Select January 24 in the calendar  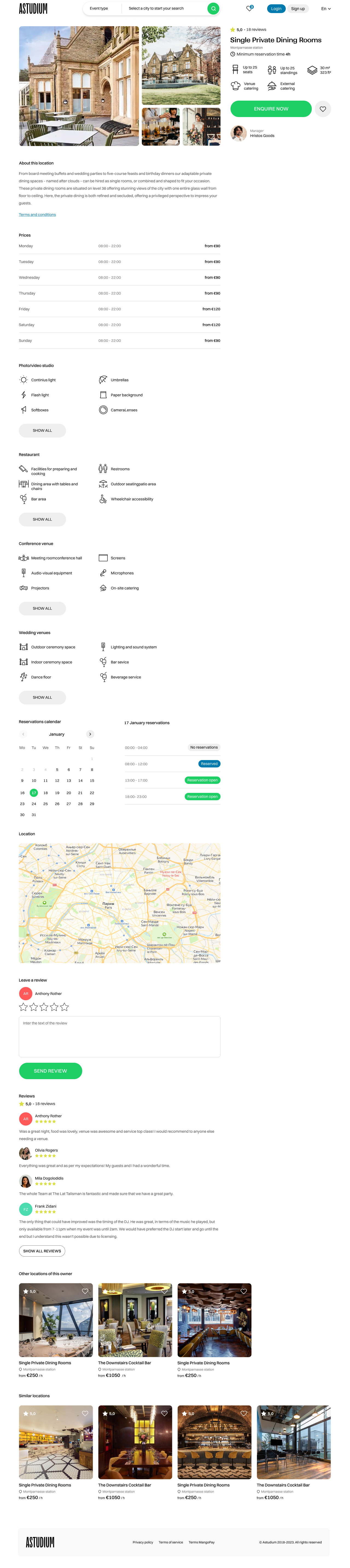34,804
